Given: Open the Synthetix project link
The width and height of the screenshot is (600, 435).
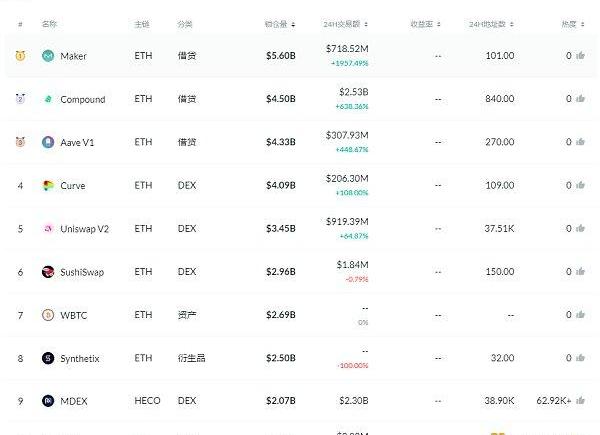Looking at the screenshot, I should click(80, 359).
